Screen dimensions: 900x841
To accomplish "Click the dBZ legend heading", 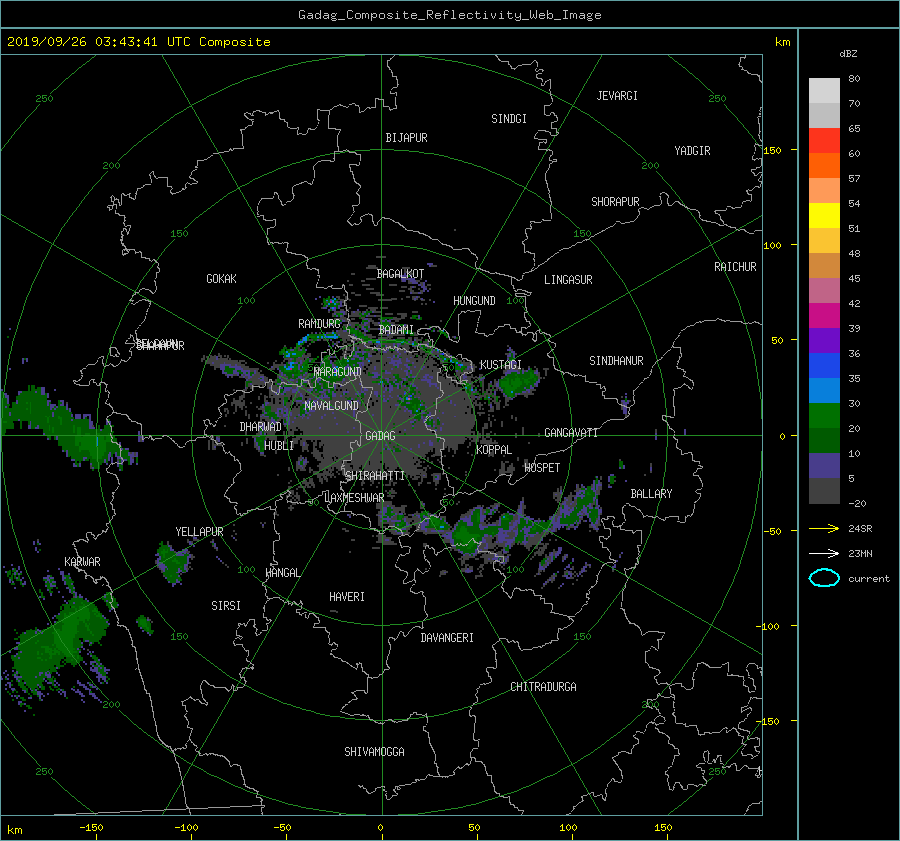I will 848,54.
